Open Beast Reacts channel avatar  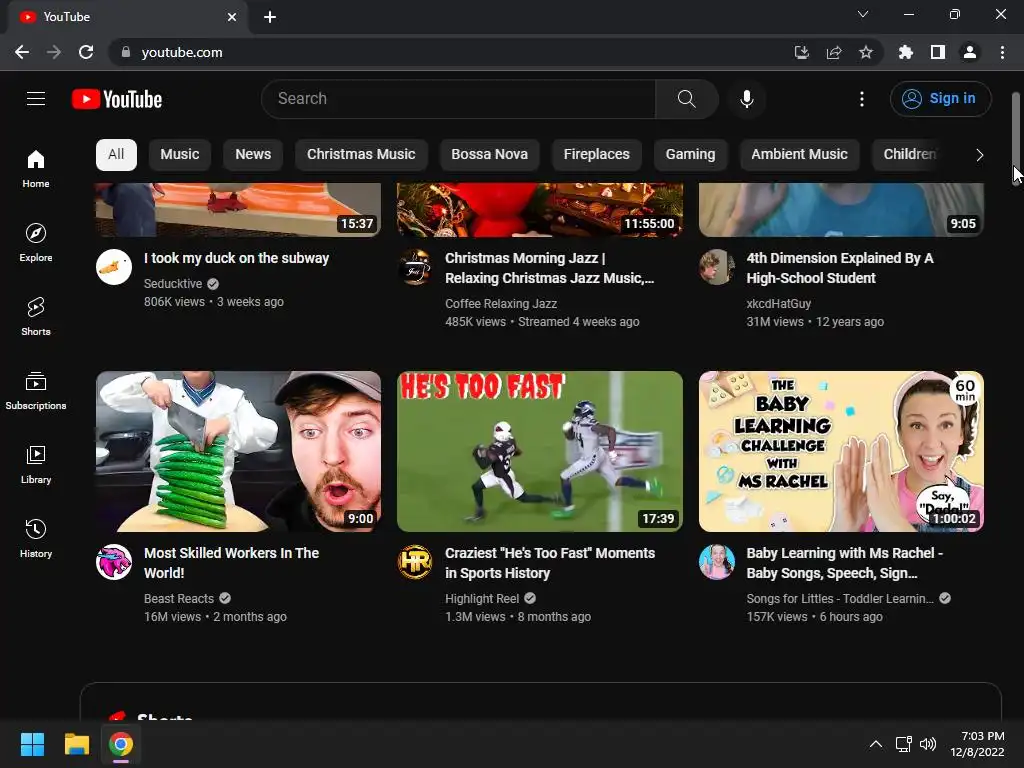(x=114, y=562)
